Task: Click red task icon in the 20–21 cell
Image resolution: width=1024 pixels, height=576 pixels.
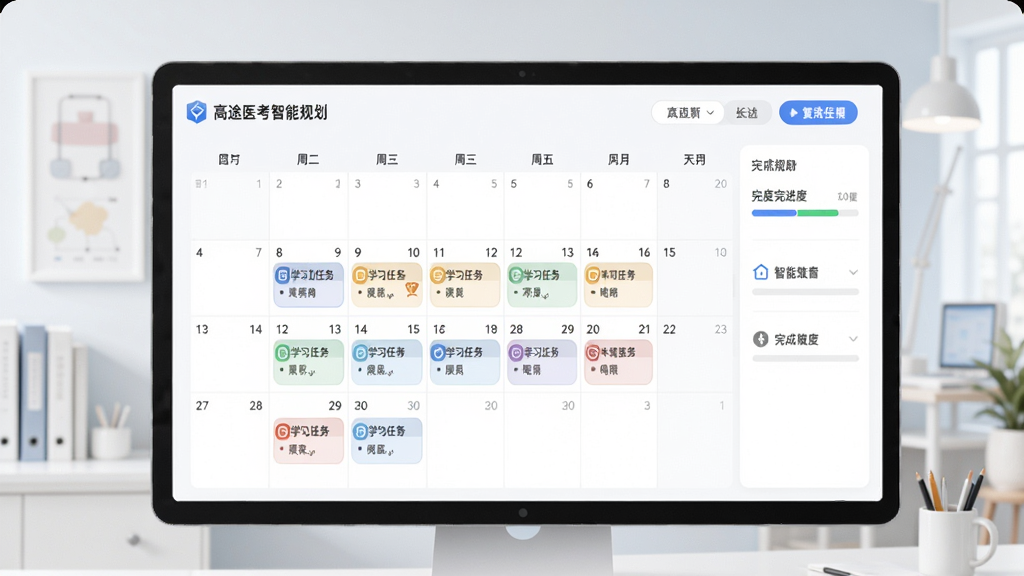Action: point(593,353)
